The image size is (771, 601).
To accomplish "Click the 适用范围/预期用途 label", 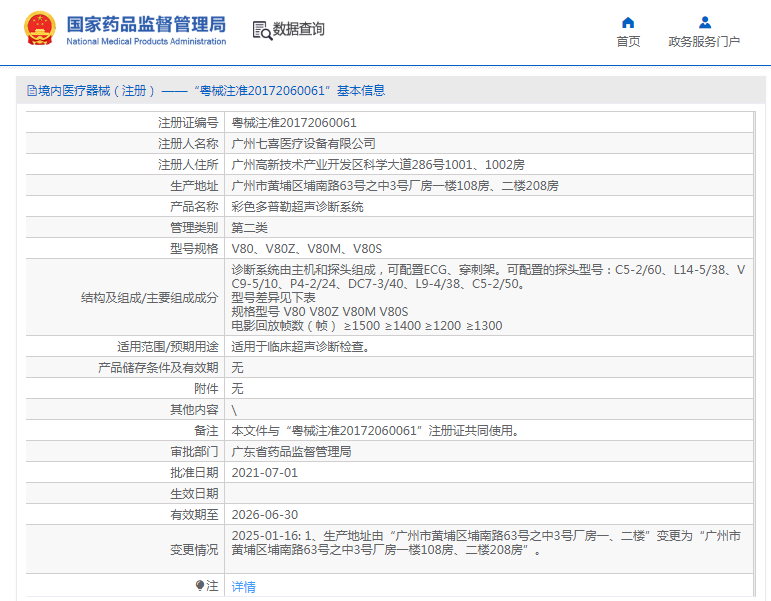I will 167,347.
